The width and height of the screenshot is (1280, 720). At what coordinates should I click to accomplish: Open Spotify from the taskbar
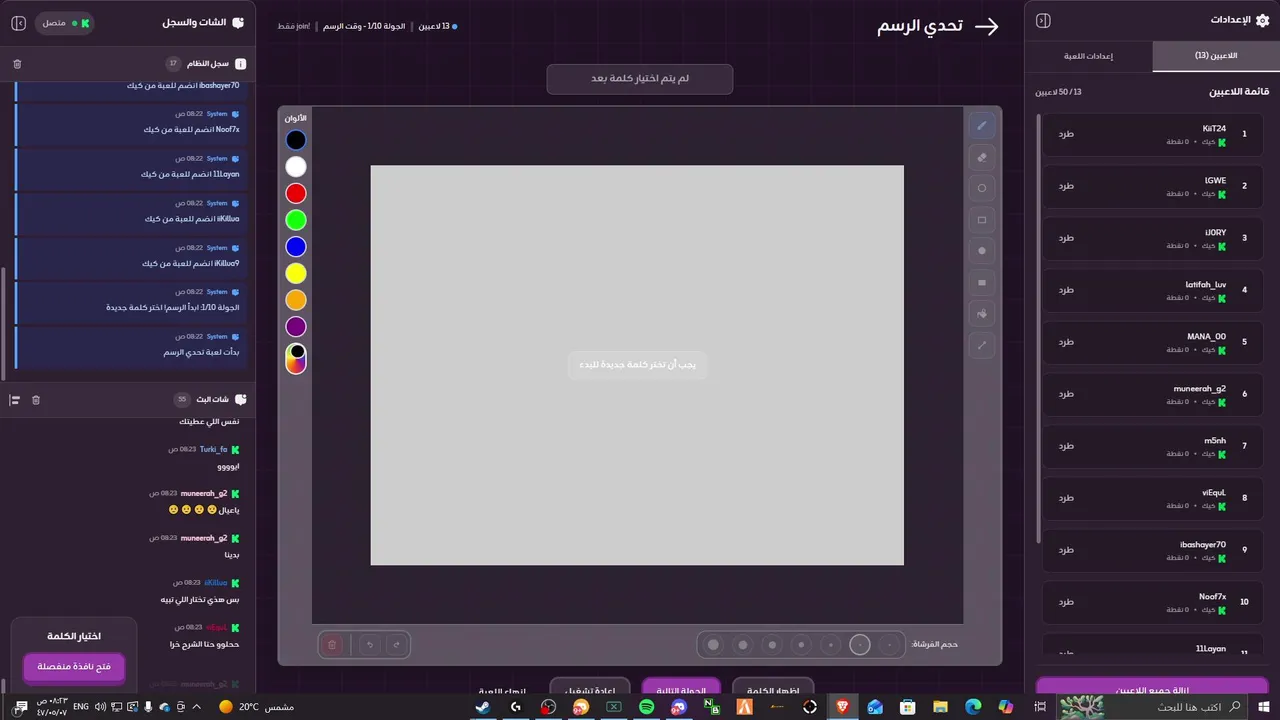coord(646,707)
